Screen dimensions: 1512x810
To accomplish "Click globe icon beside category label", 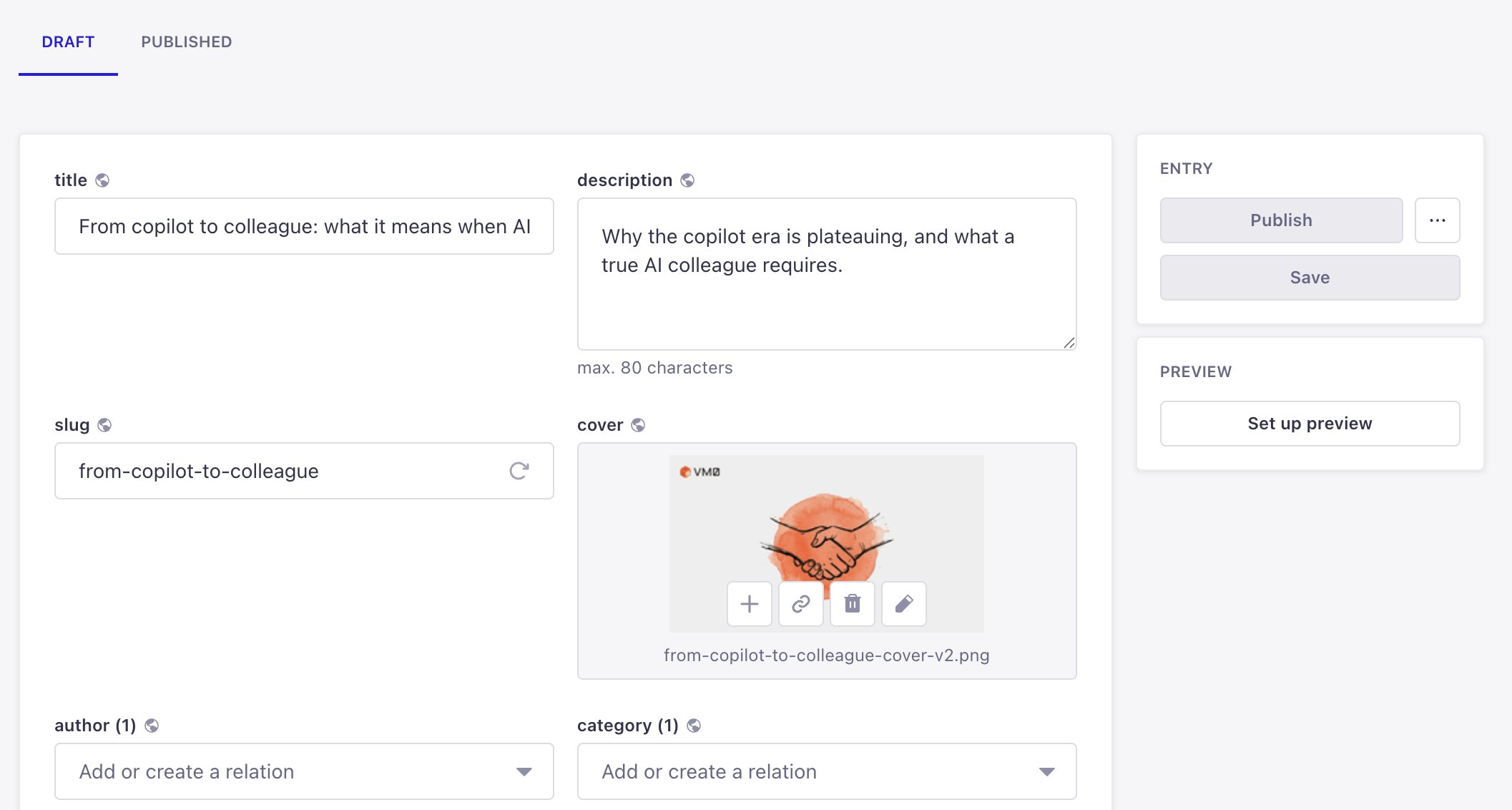I will [x=694, y=726].
